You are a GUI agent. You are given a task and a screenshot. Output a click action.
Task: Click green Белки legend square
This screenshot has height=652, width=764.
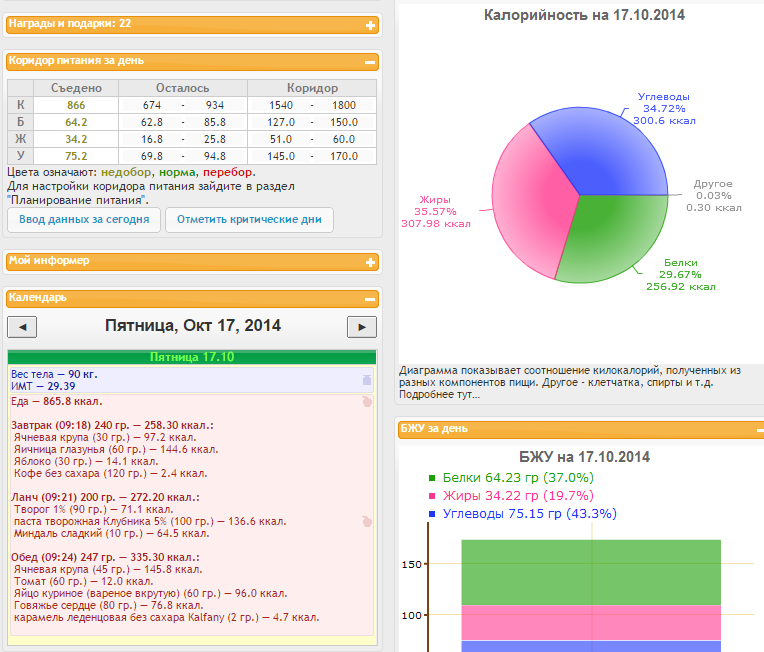[432, 478]
